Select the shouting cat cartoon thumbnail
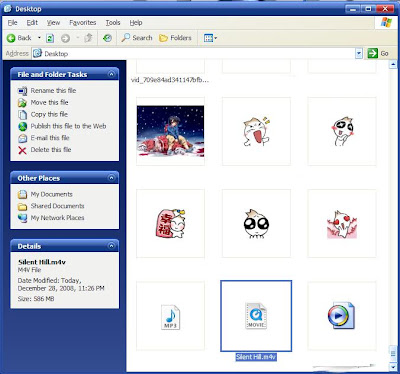Viewport: 400px width, 374px height. [256, 131]
